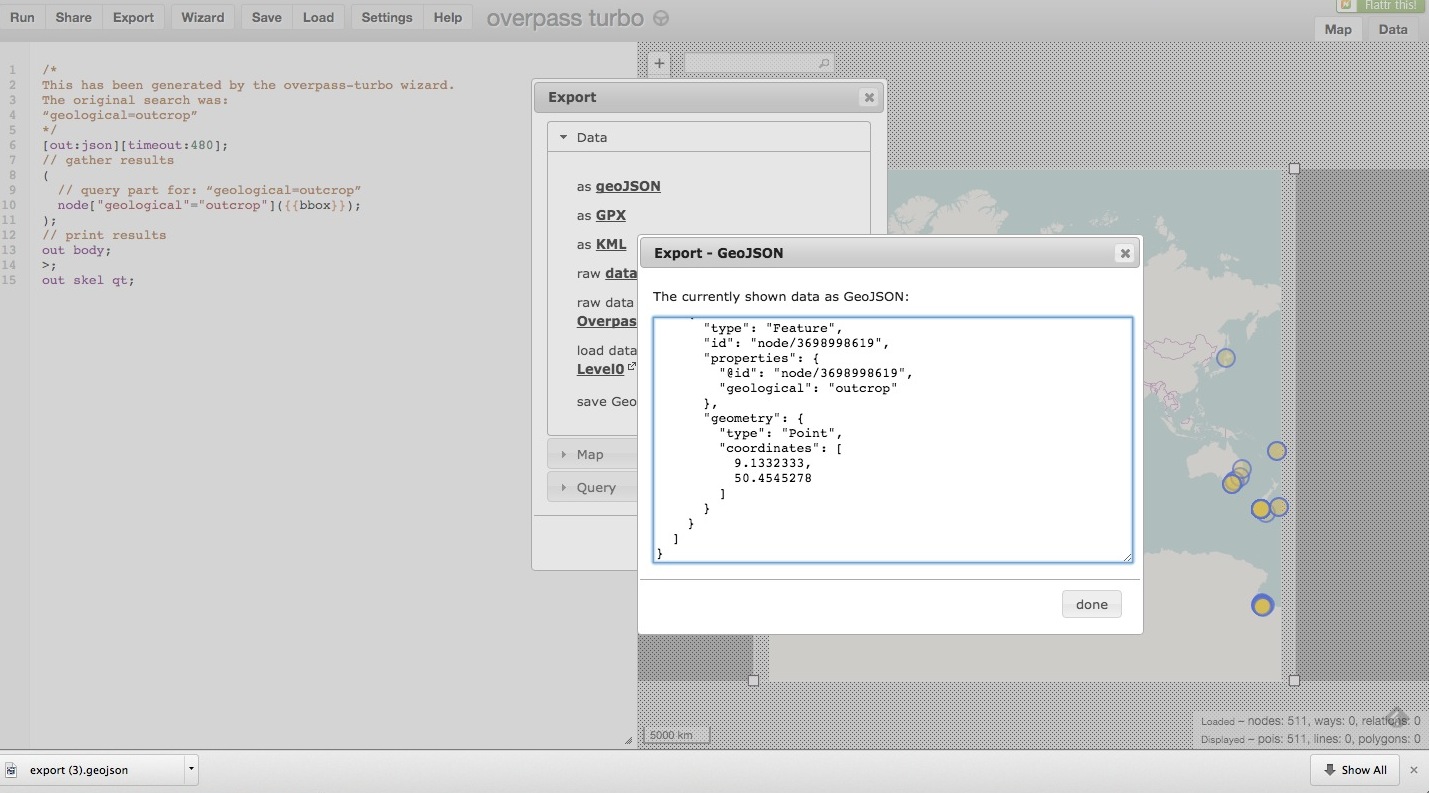
Task: Click the Level0 external link icon
Action: [x=632, y=367]
